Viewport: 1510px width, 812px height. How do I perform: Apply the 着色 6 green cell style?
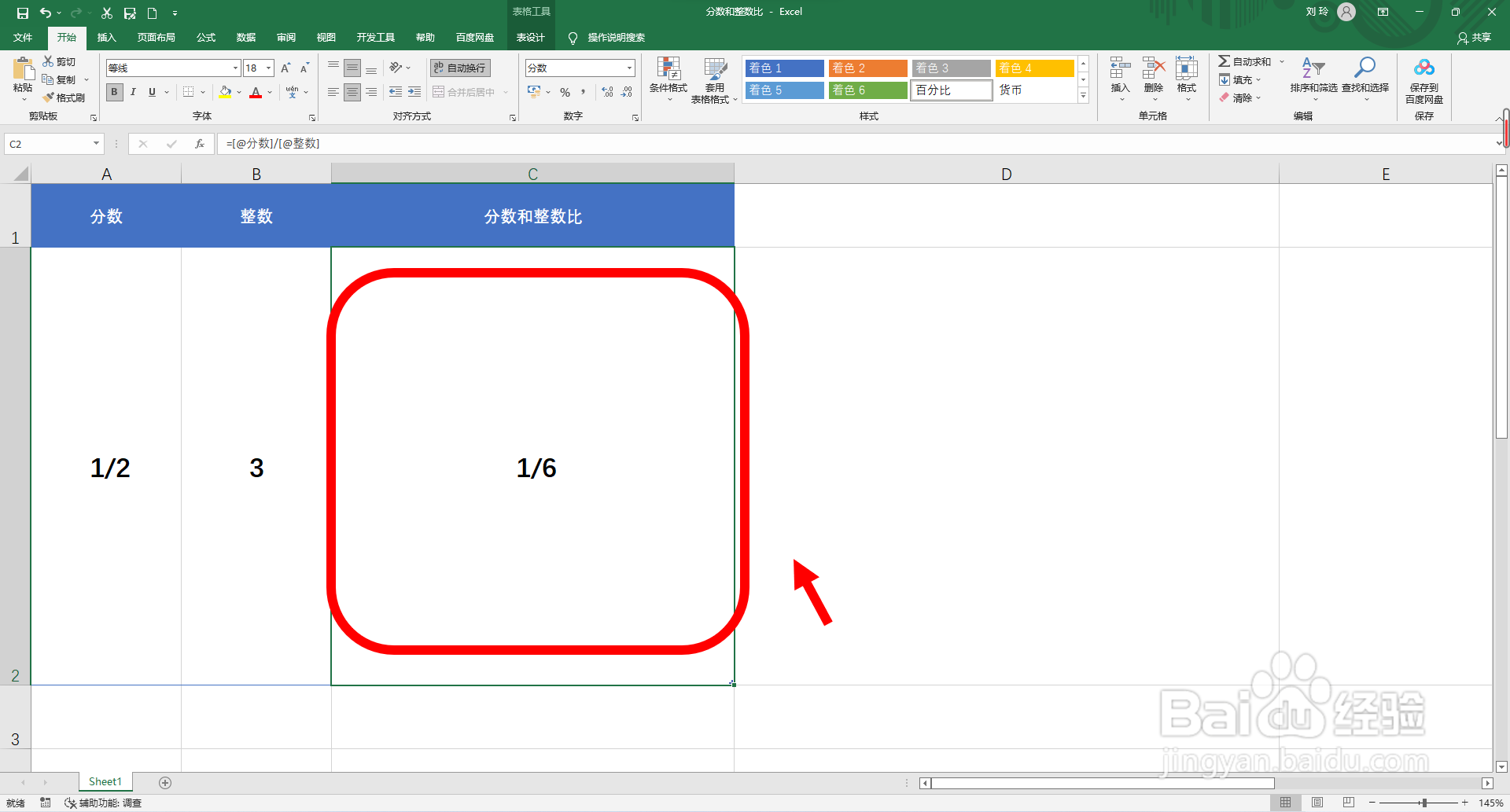867,90
